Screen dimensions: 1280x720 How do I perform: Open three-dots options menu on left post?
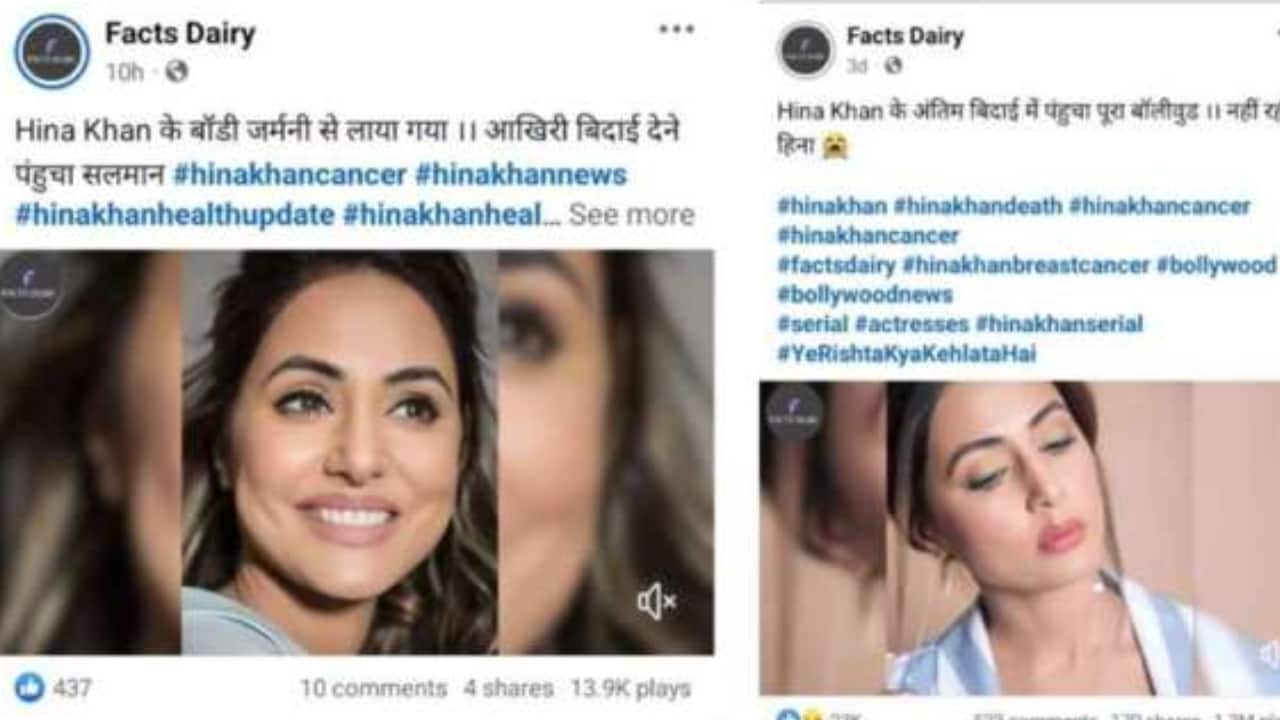(x=677, y=30)
